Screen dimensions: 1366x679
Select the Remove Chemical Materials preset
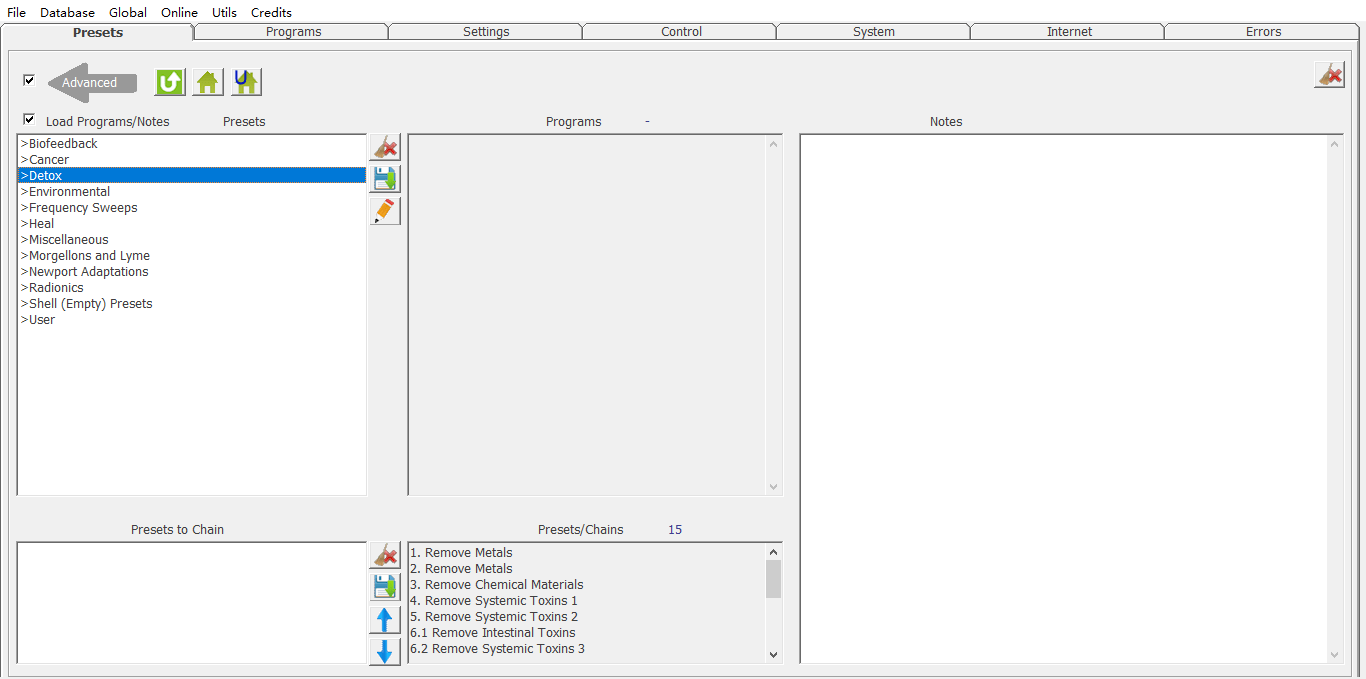click(503, 585)
